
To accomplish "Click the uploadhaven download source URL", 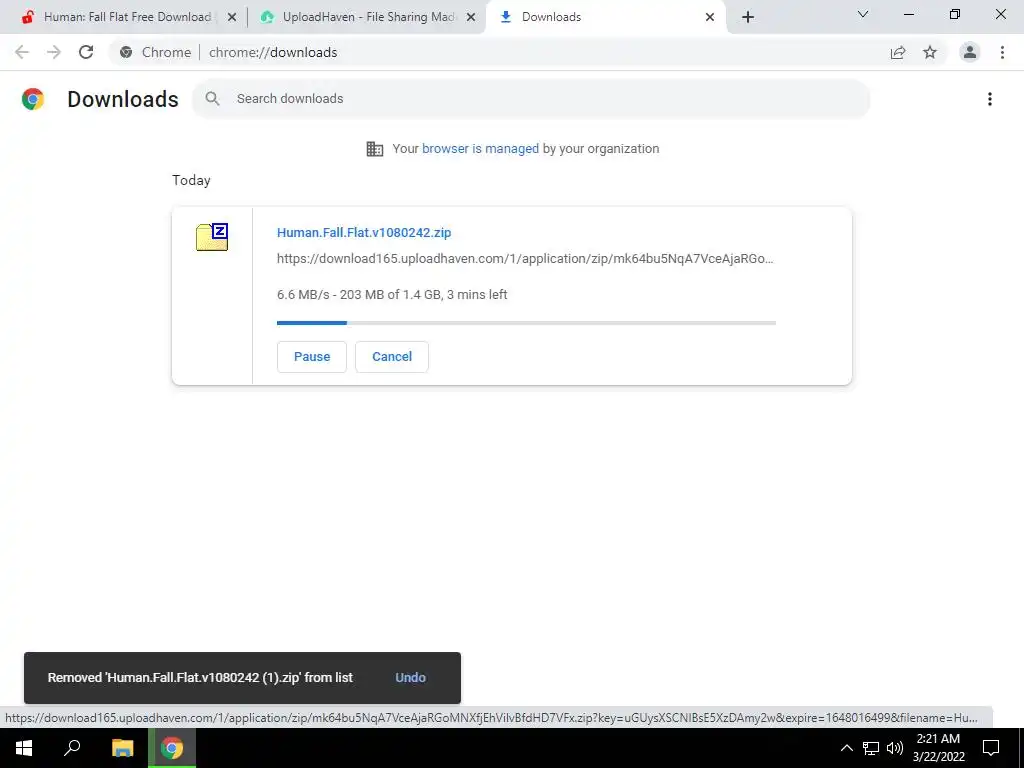I will tap(525, 259).
